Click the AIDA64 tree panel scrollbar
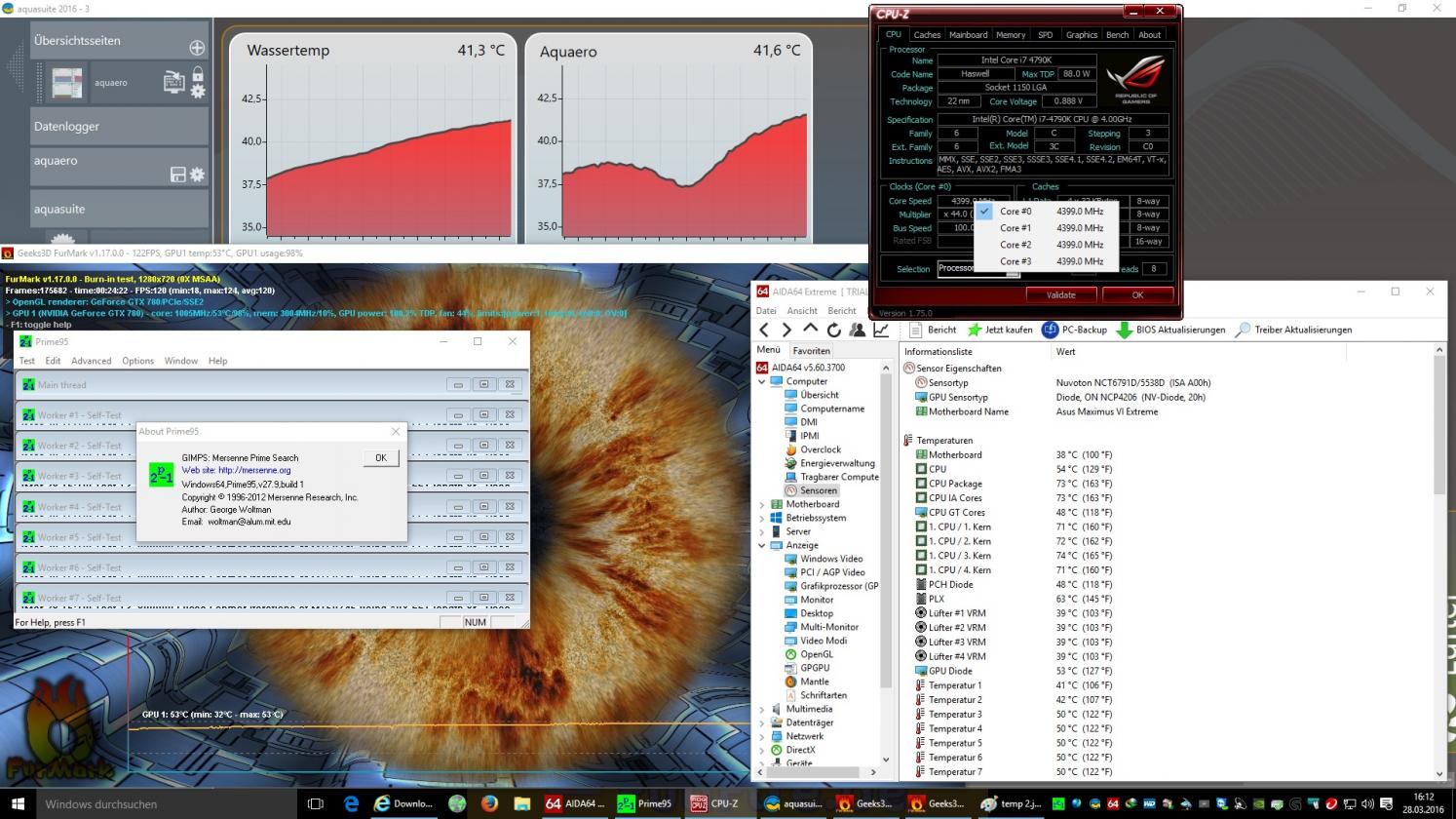1456x819 pixels. pos(886,562)
